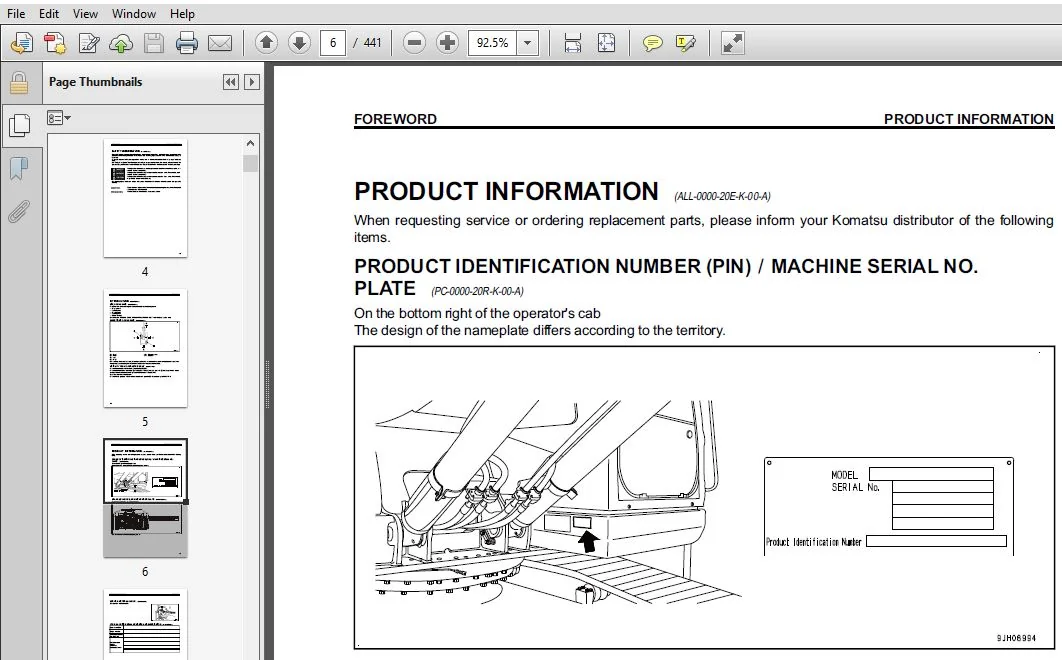1062x660 pixels.
Task: Click the sticky note comment icon
Action: click(x=652, y=44)
